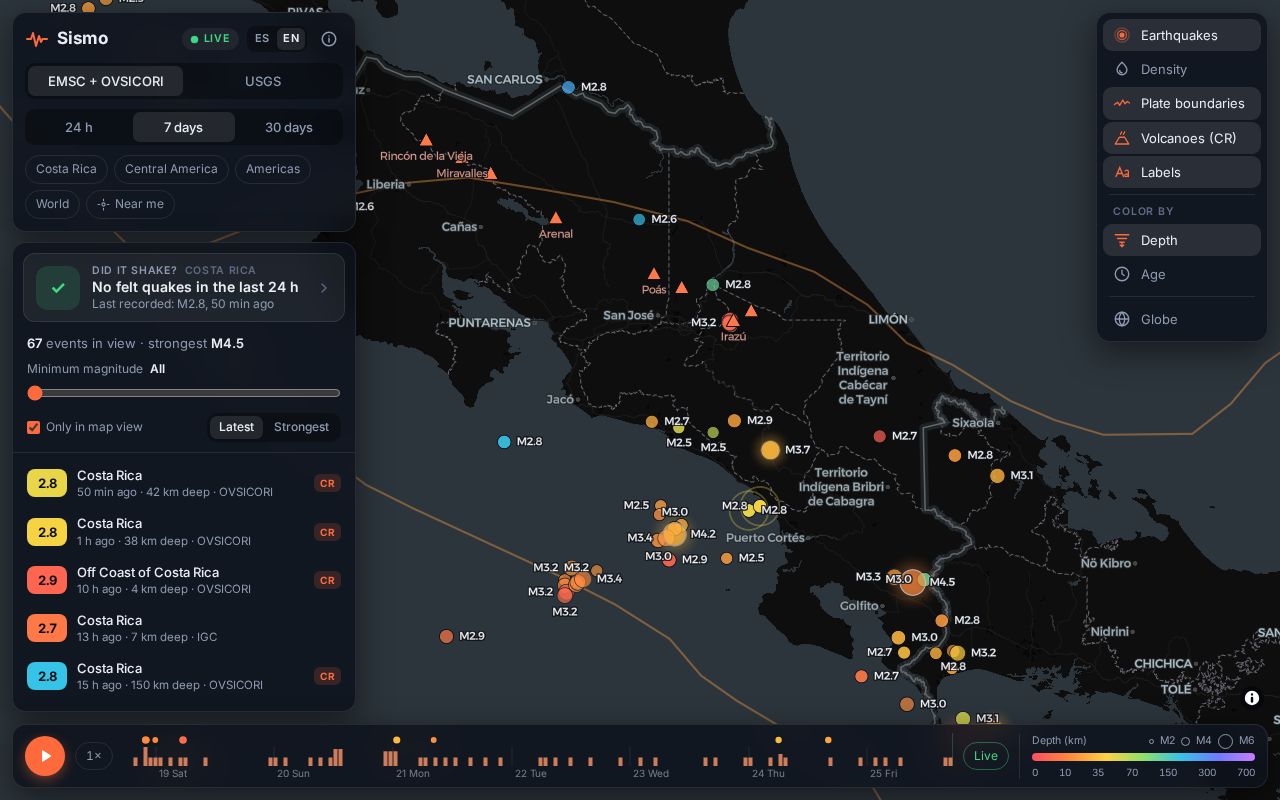Image resolution: width=1280 pixels, height=800 pixels.
Task: Click the Rincón de la Vieja volcano marker
Action: click(x=426, y=140)
